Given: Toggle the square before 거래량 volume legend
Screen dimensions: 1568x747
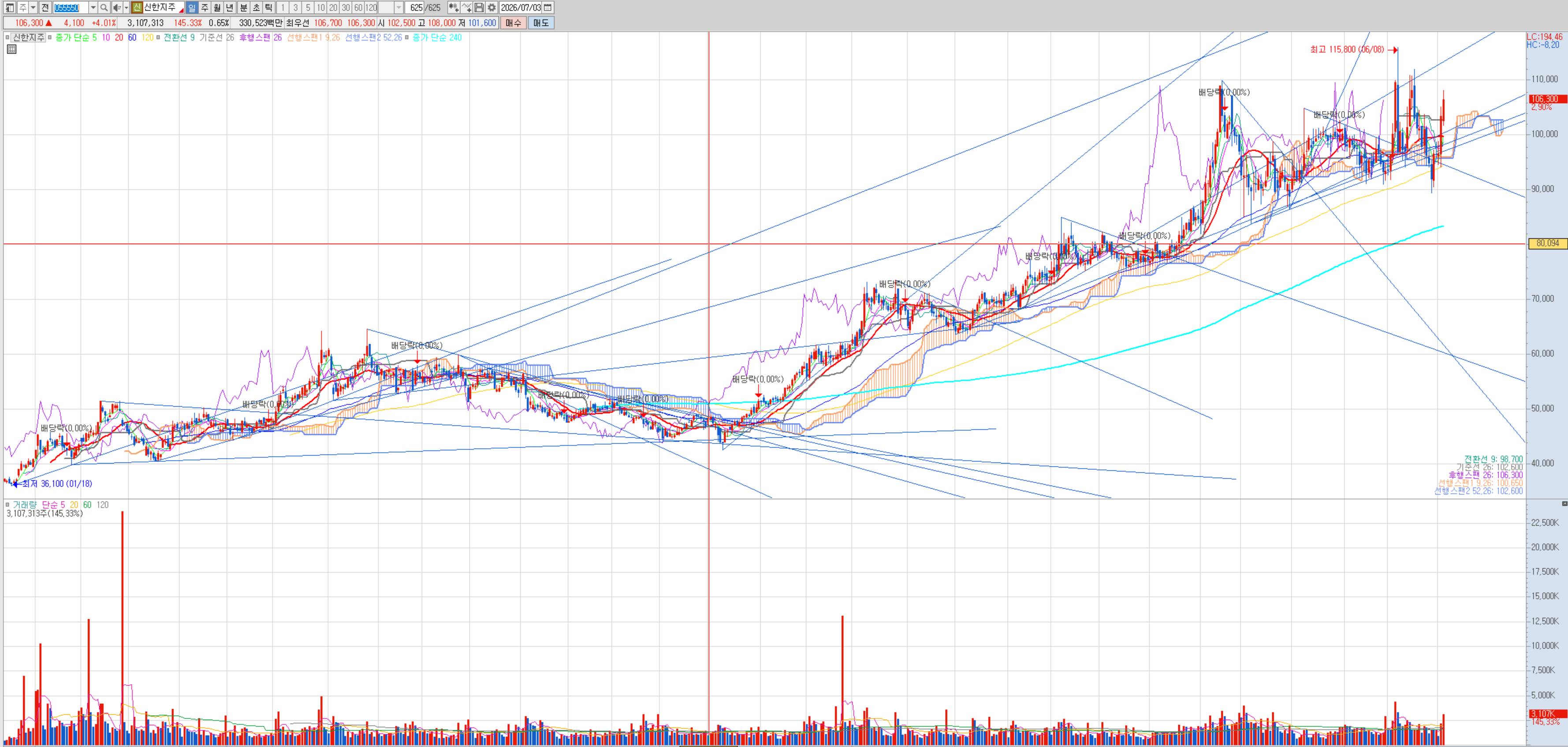Looking at the screenshot, I should (7, 505).
